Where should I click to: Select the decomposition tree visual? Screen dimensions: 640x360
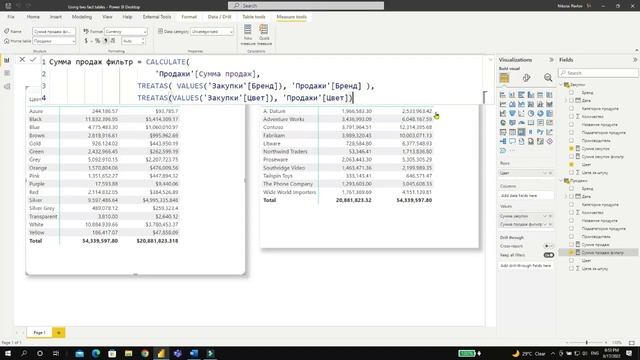tap(503, 141)
